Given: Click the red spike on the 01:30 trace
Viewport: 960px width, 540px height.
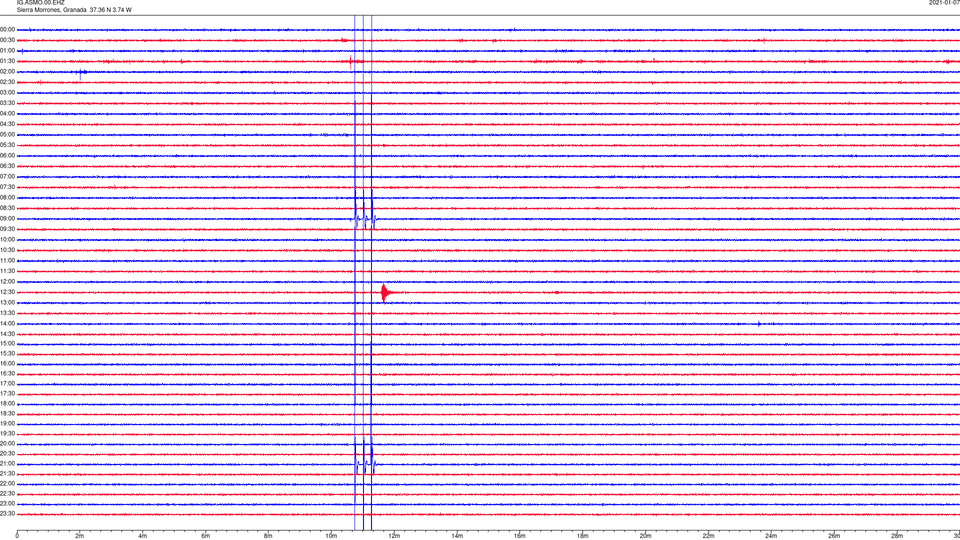Looking at the screenshot, I should 350,61.
